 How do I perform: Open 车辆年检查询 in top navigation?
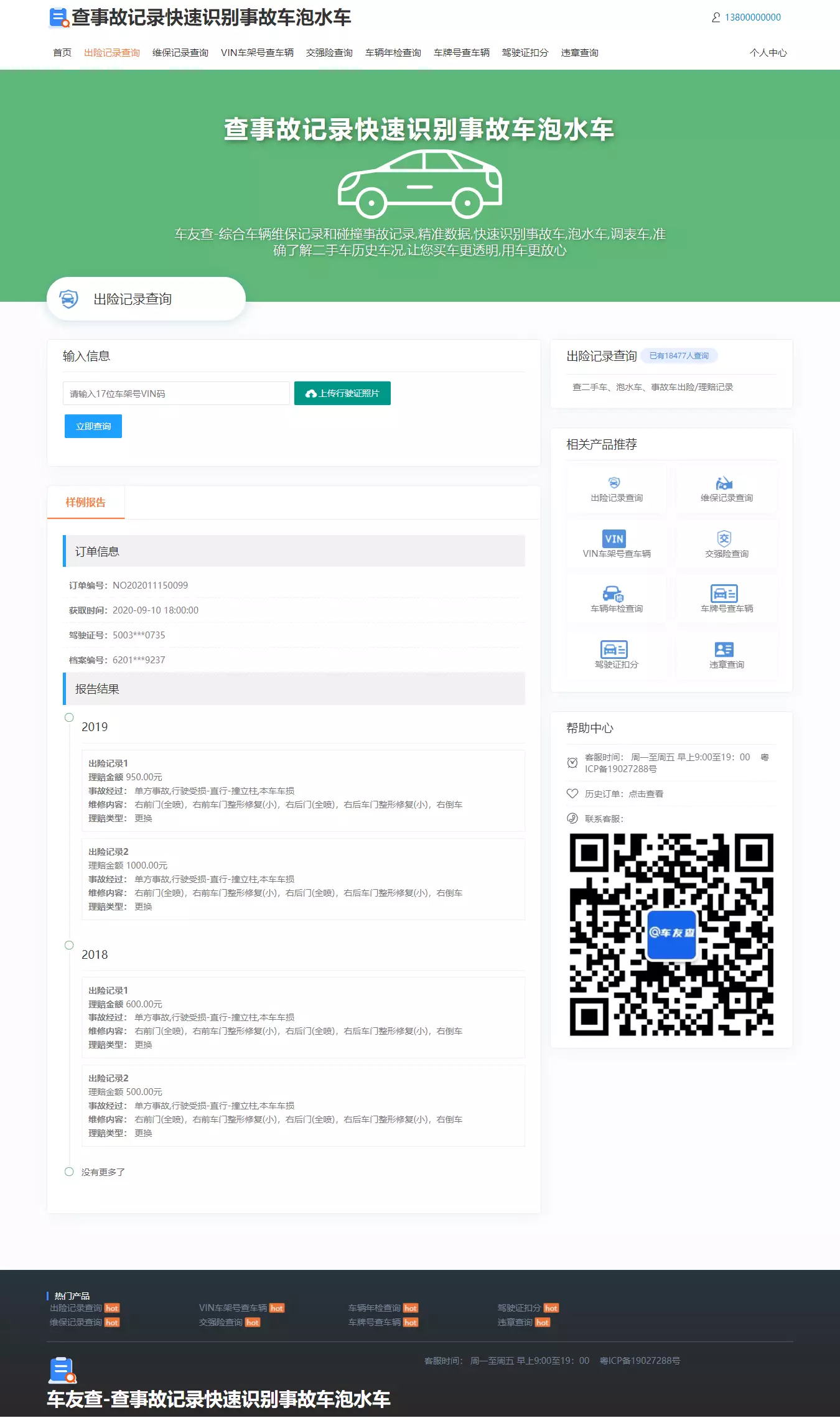pos(393,53)
